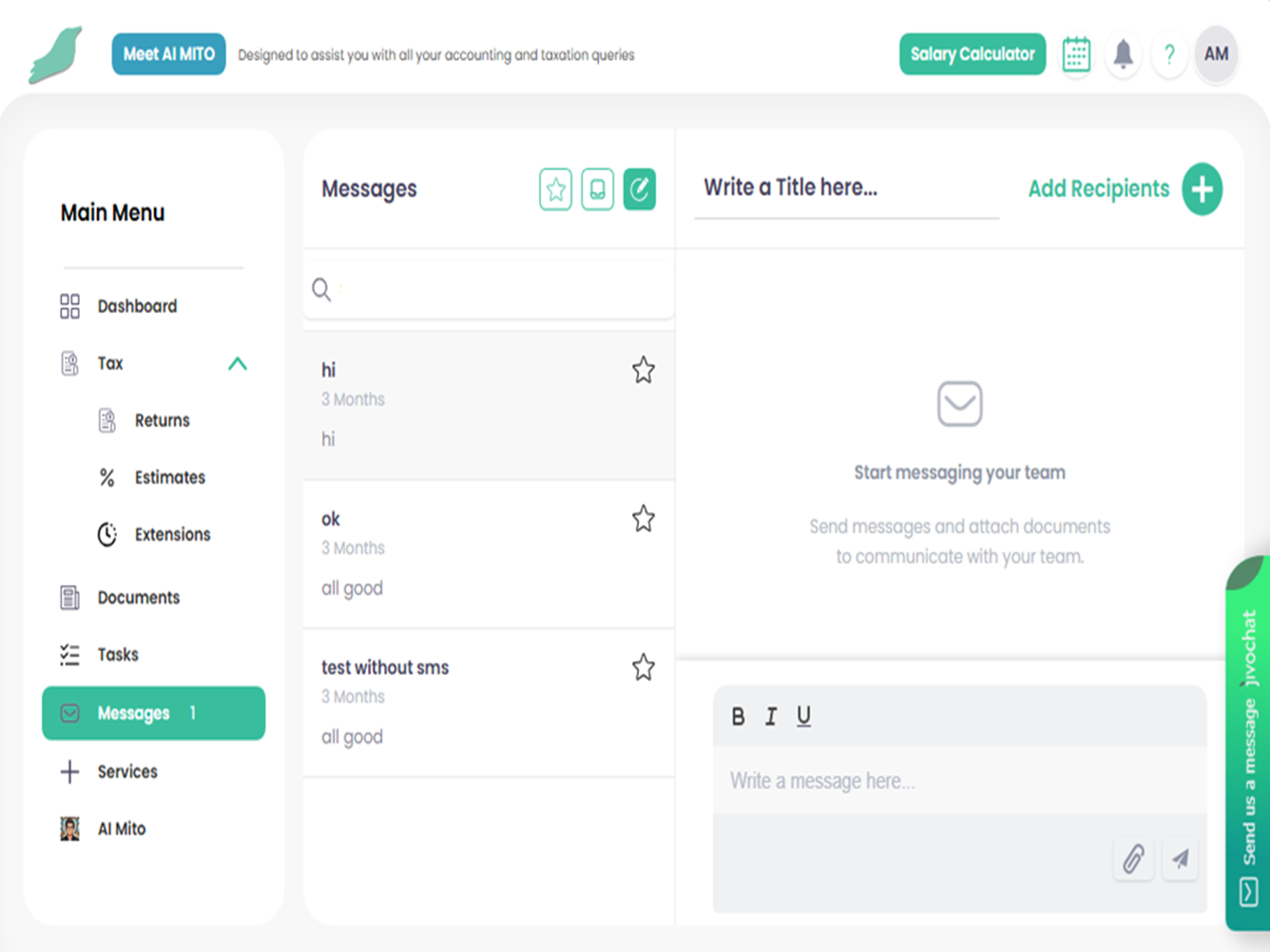Click the messages search field
Image resolution: width=1270 pixels, height=952 pixels.
pyautogui.click(x=489, y=289)
